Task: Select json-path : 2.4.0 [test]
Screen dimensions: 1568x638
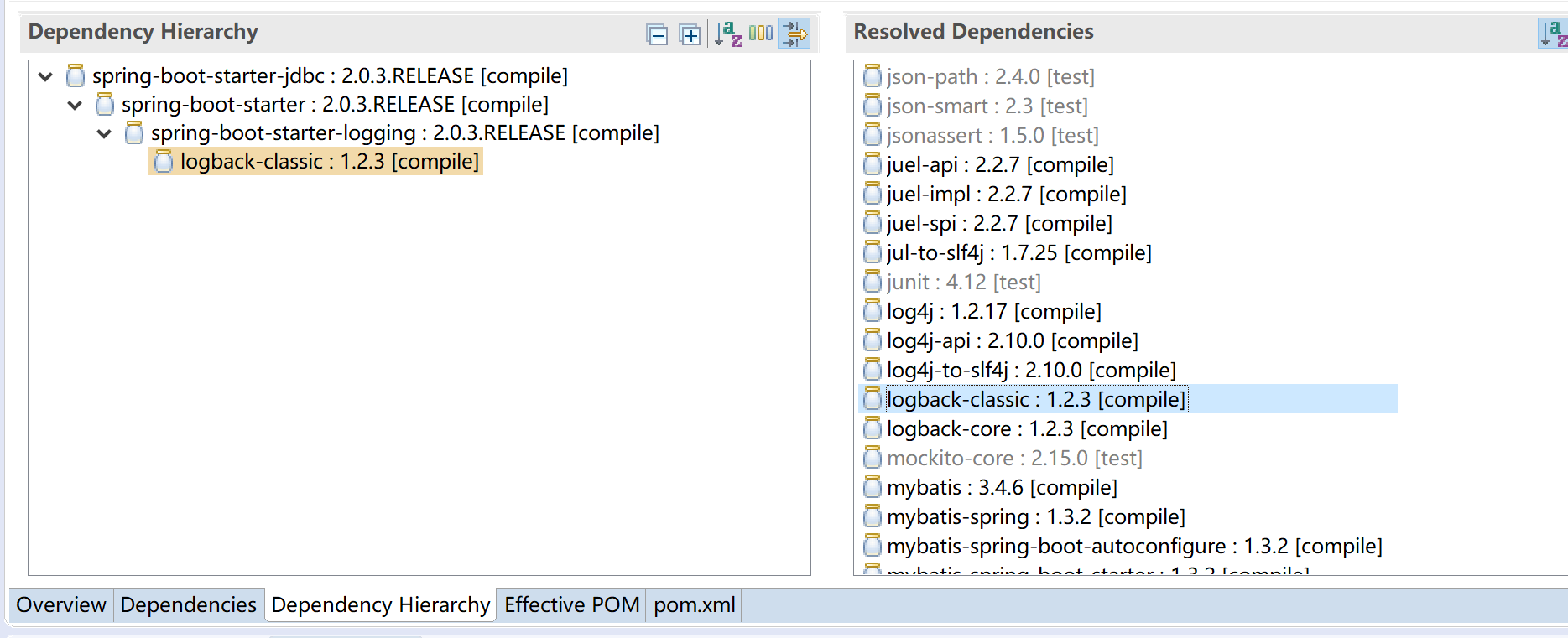Action: point(991,76)
